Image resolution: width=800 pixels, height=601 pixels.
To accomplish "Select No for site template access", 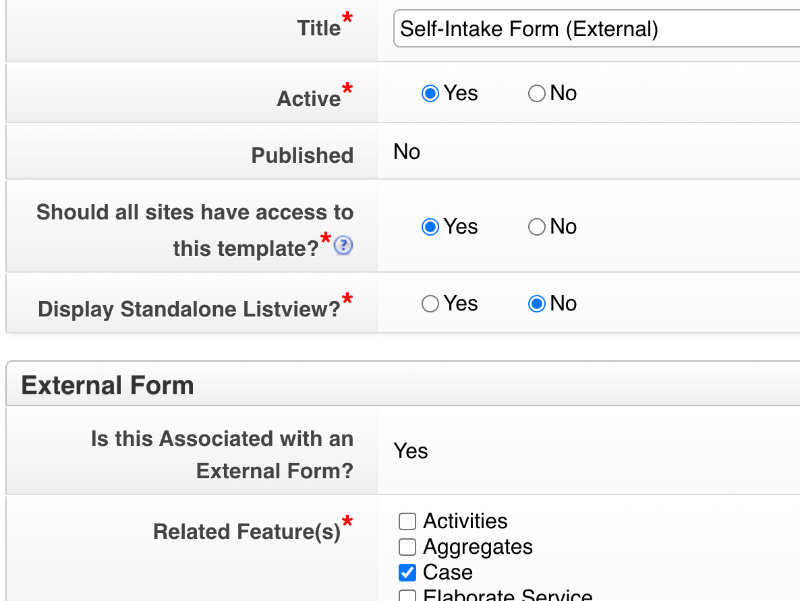I will tap(536, 226).
